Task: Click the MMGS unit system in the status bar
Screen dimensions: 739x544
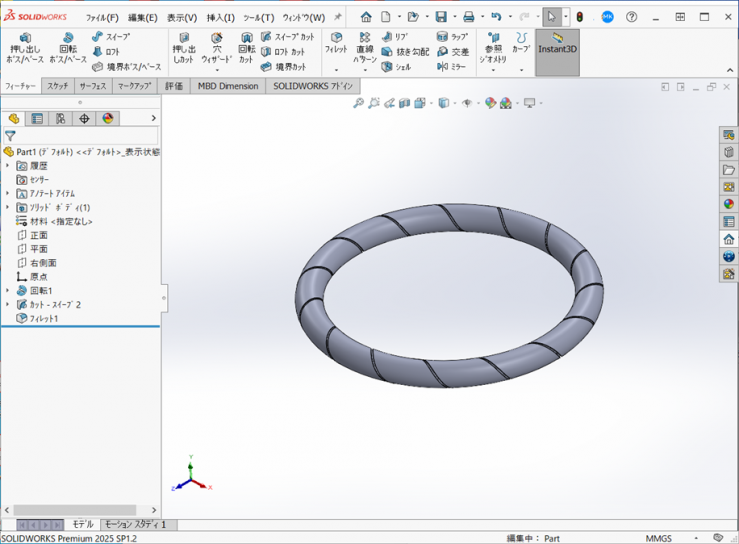Action: point(658,538)
